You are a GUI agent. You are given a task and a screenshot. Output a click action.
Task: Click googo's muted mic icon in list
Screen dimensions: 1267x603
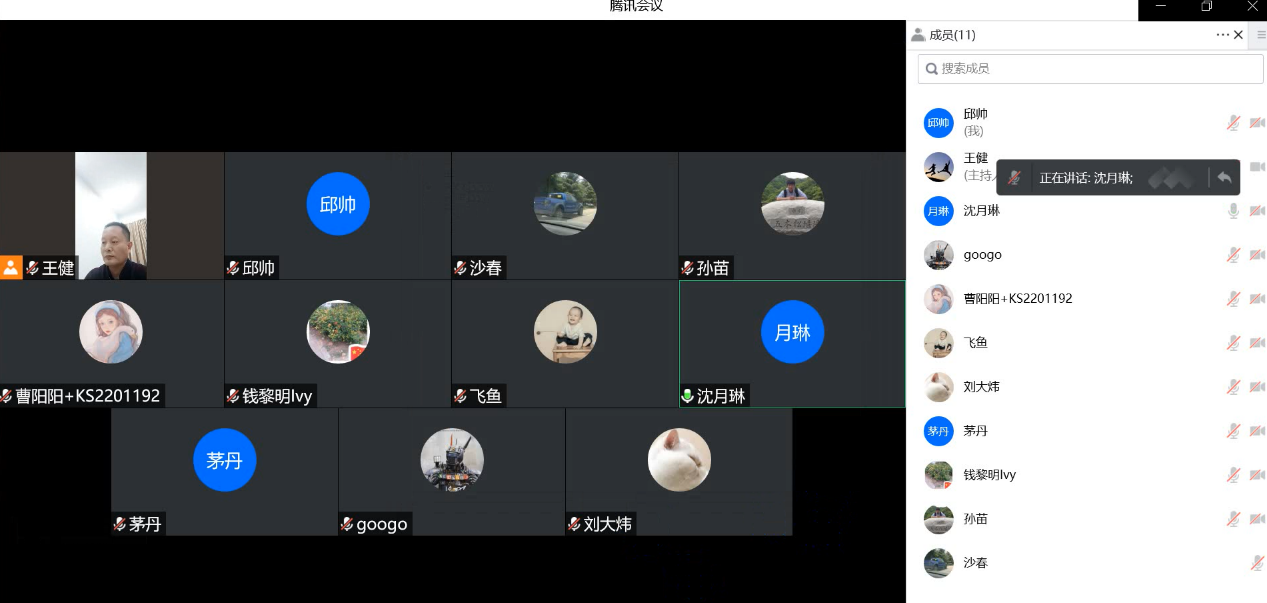pos(1234,255)
